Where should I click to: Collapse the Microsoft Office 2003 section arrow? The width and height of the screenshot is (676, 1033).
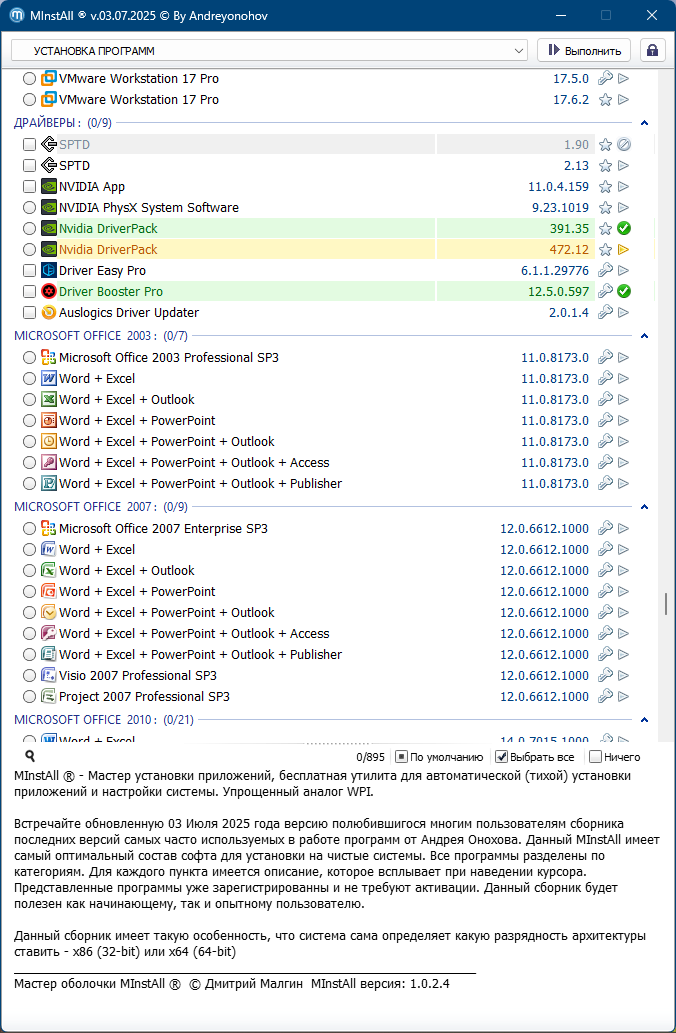pyautogui.click(x=644, y=336)
